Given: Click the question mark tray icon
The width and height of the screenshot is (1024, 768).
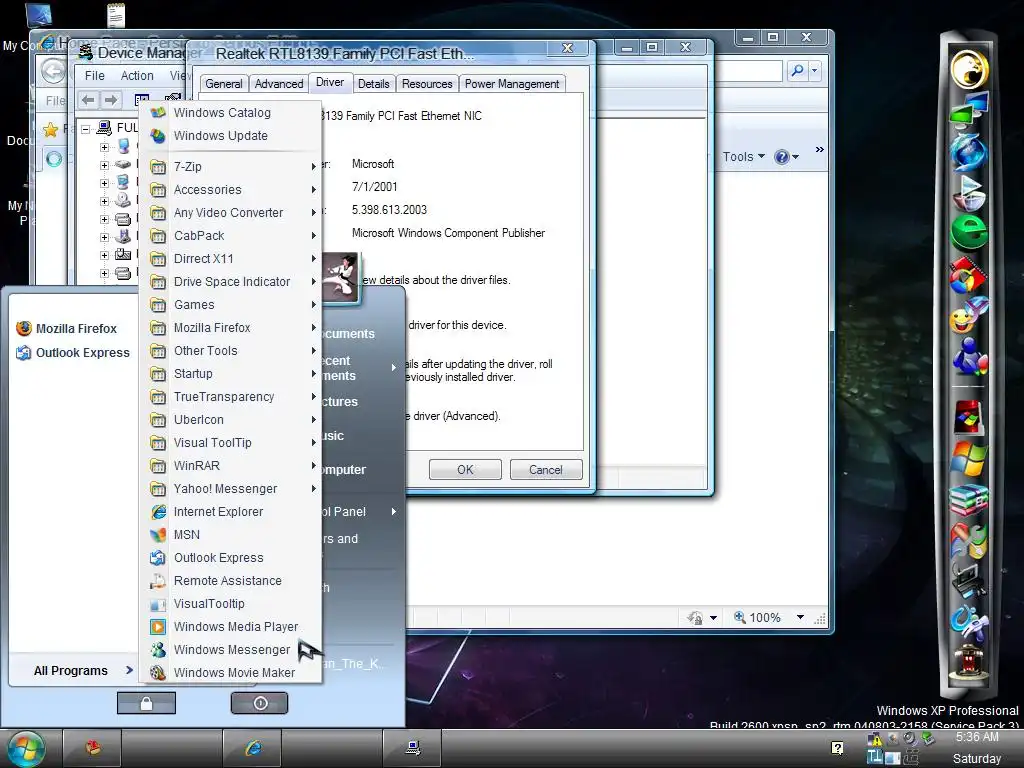Looking at the screenshot, I should click(x=837, y=748).
